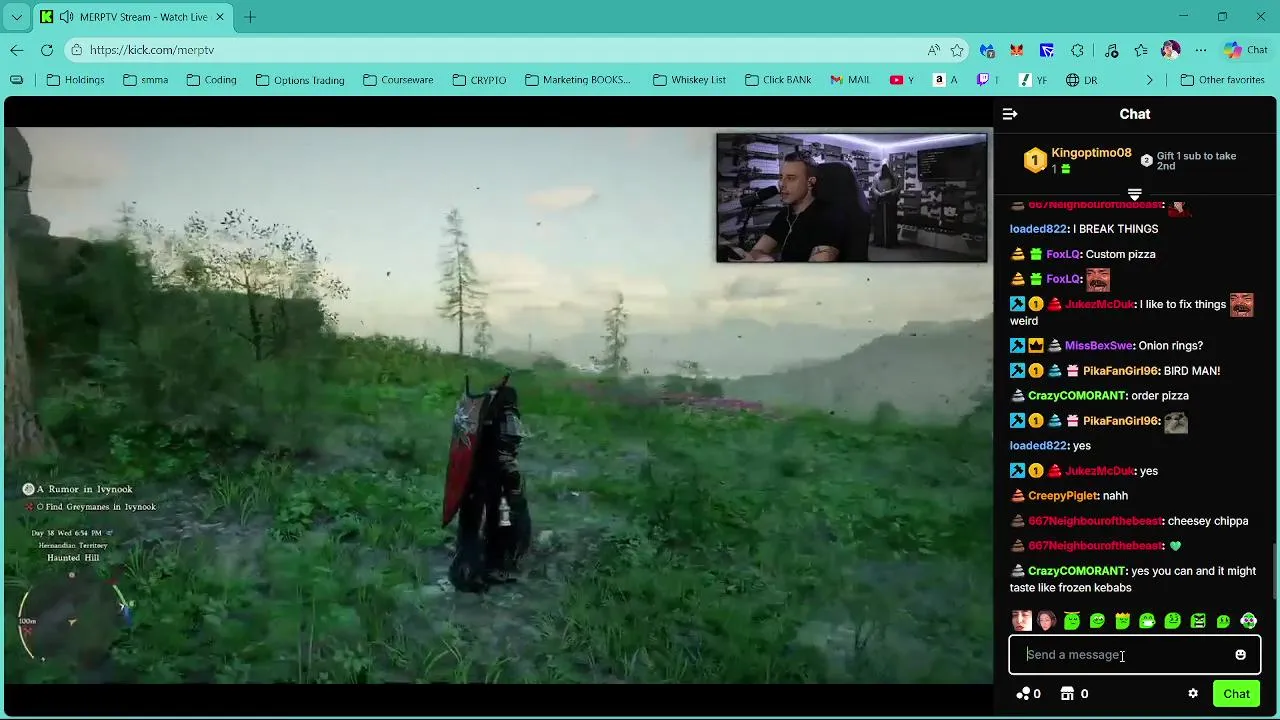Screen dimensions: 1280x720
Task: Open Whiskey List bookmarks folder
Action: pyautogui.click(x=690, y=80)
